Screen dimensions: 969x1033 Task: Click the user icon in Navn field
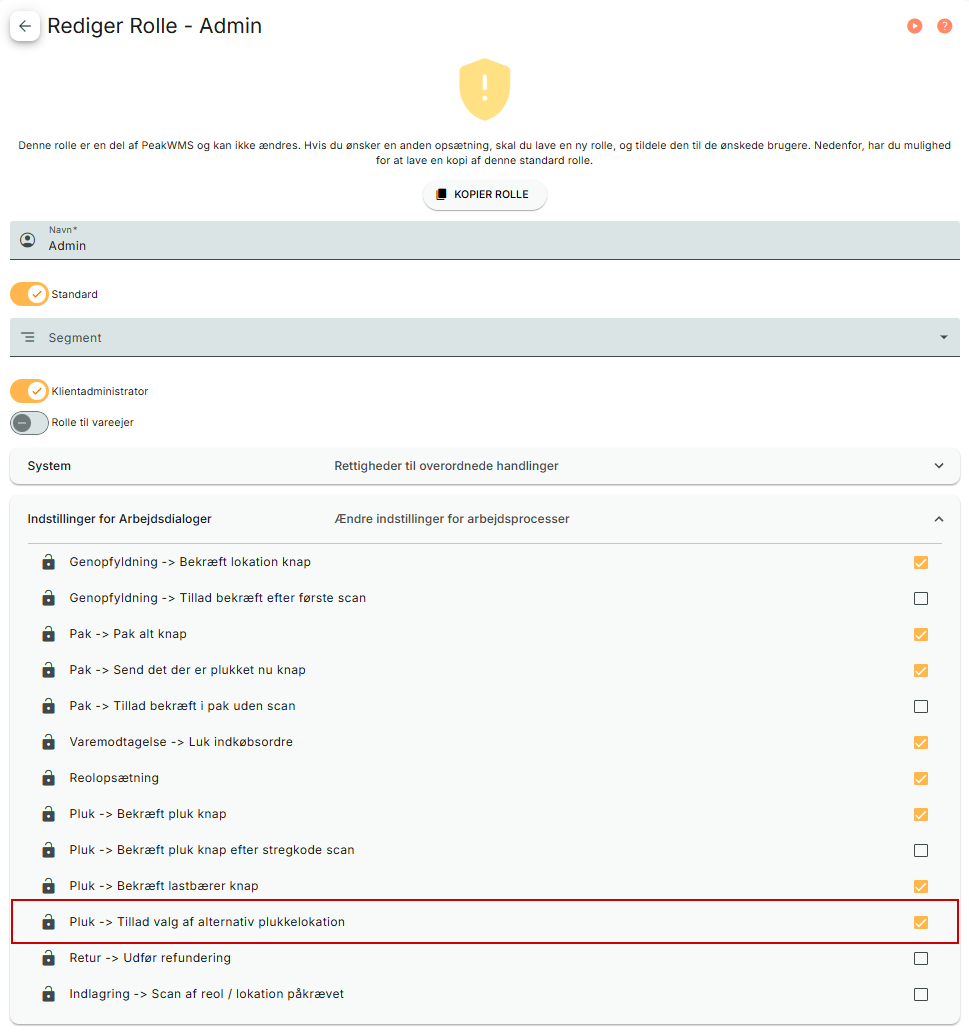click(28, 240)
